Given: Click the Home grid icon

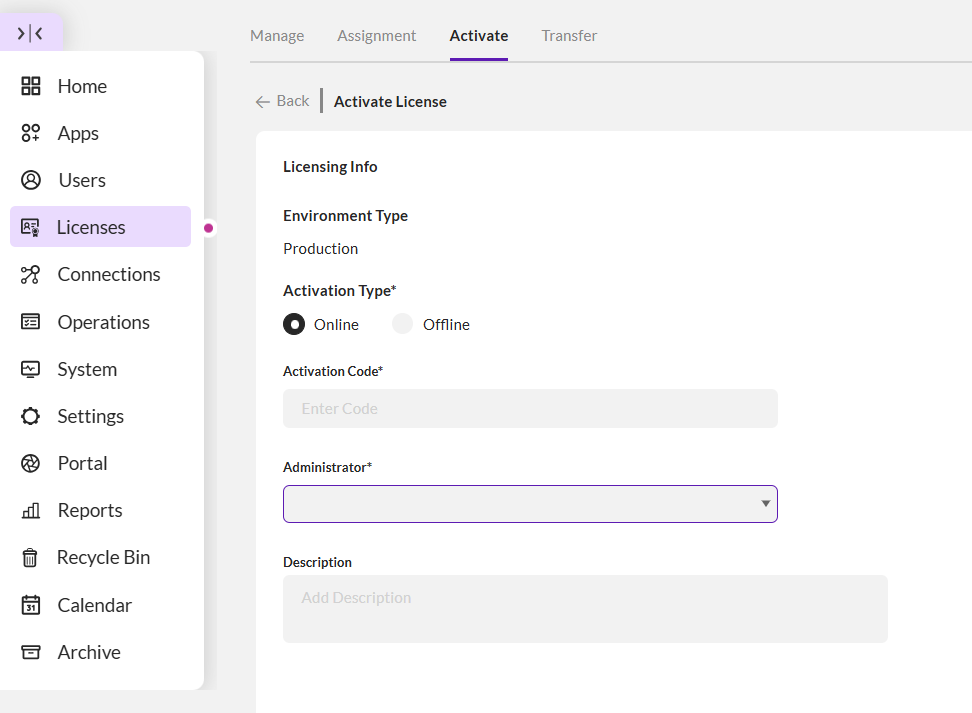Looking at the screenshot, I should coord(30,86).
